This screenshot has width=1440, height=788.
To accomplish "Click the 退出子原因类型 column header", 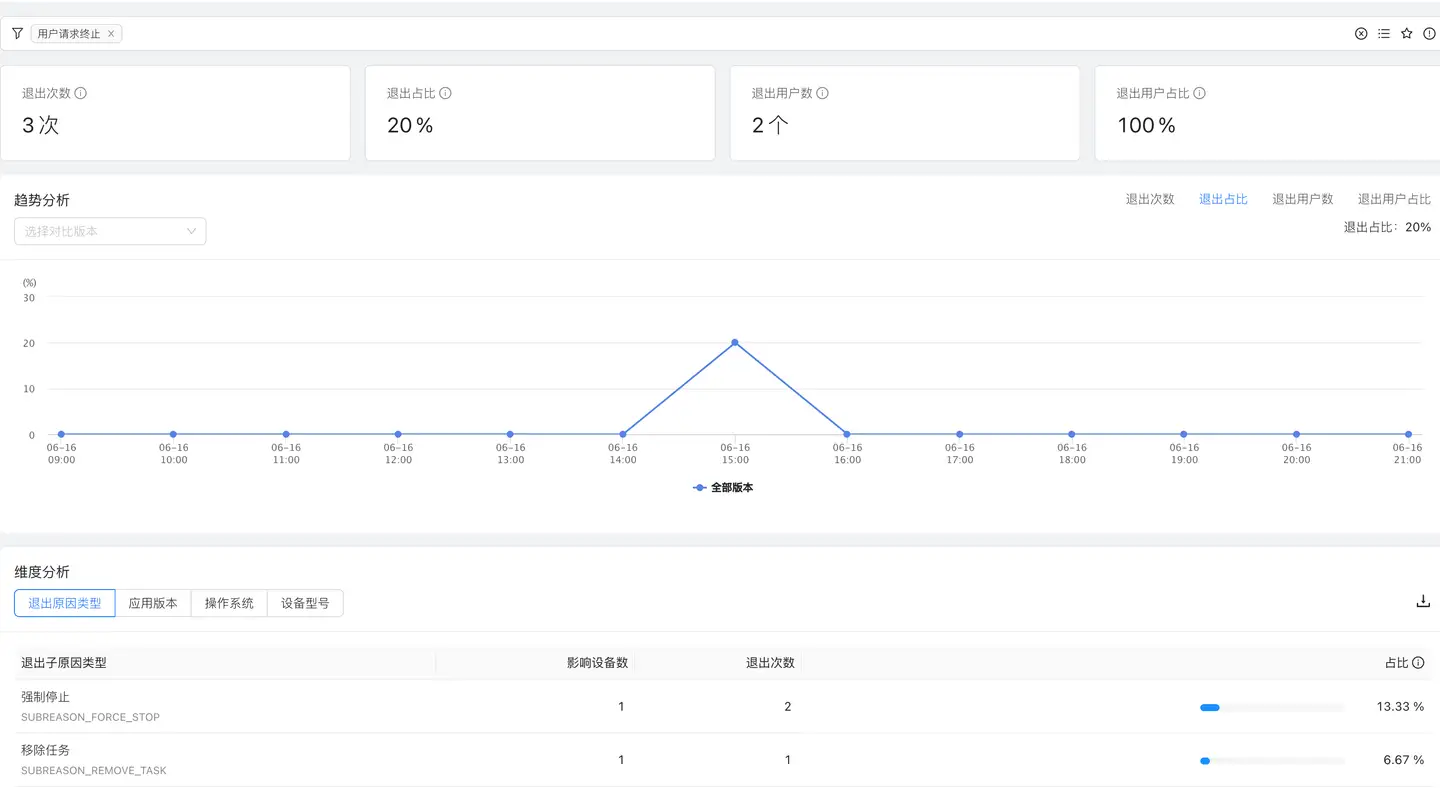I will 64,663.
